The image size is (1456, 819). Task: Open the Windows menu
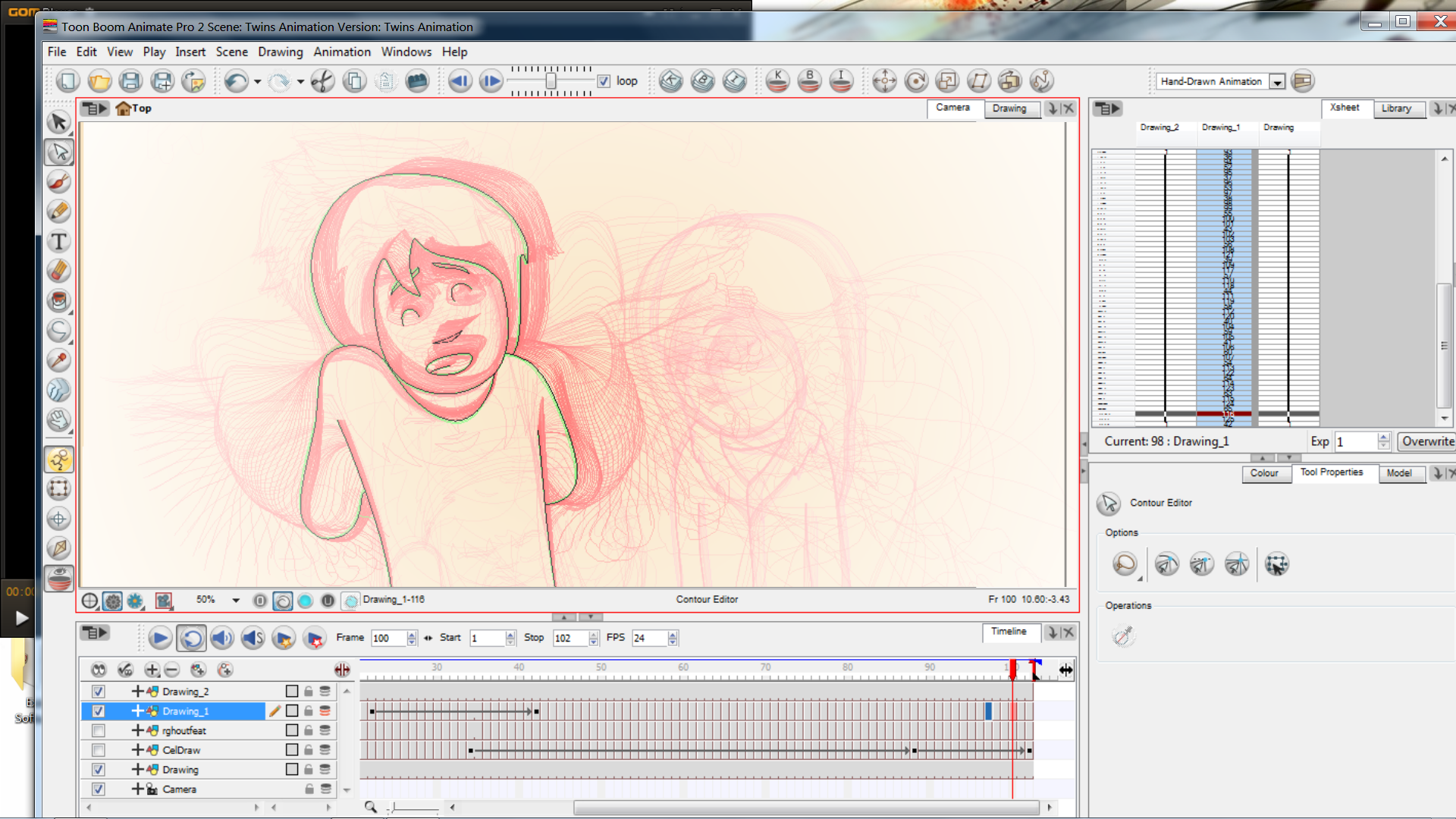point(406,52)
